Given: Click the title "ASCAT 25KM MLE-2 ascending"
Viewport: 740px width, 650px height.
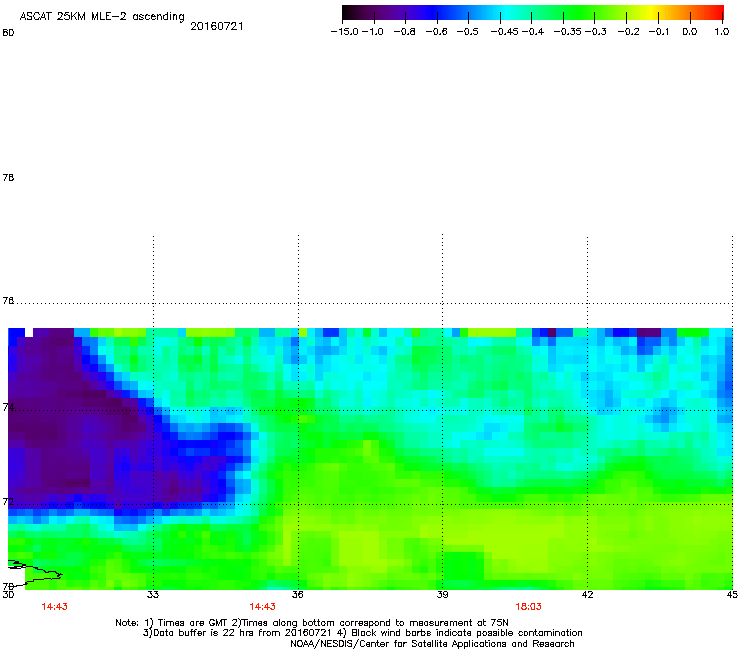Looking at the screenshot, I should click(102, 17).
